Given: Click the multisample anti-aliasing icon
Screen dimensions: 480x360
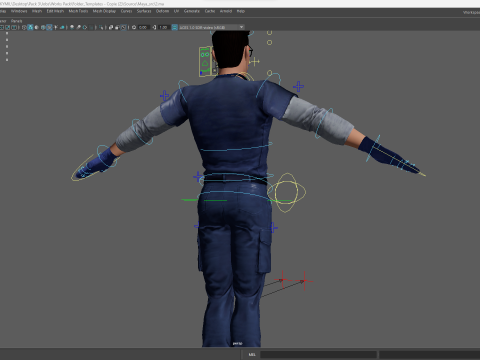Looking at the screenshot, I should tap(85, 27).
